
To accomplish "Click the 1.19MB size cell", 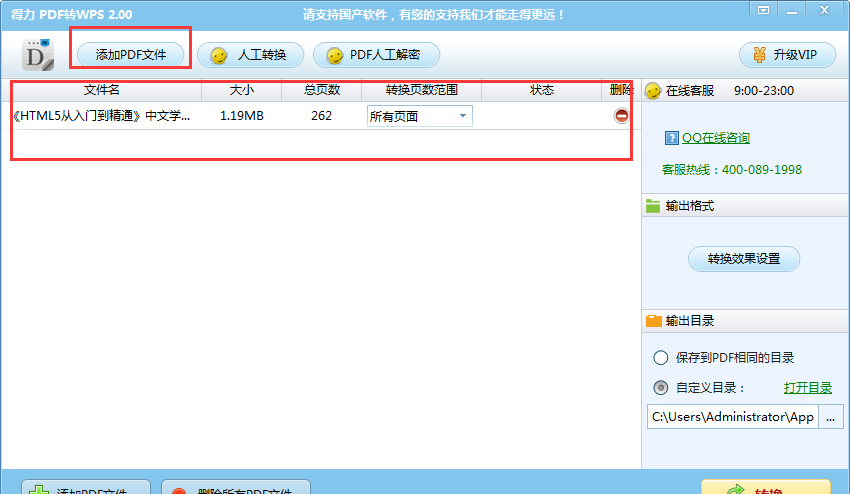I will [x=242, y=116].
